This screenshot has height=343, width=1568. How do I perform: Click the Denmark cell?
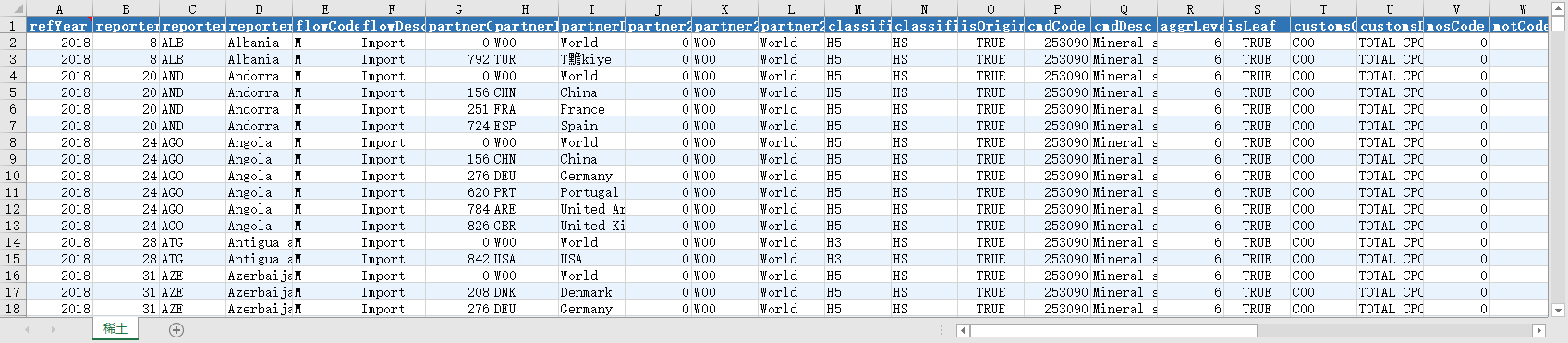[x=591, y=292]
